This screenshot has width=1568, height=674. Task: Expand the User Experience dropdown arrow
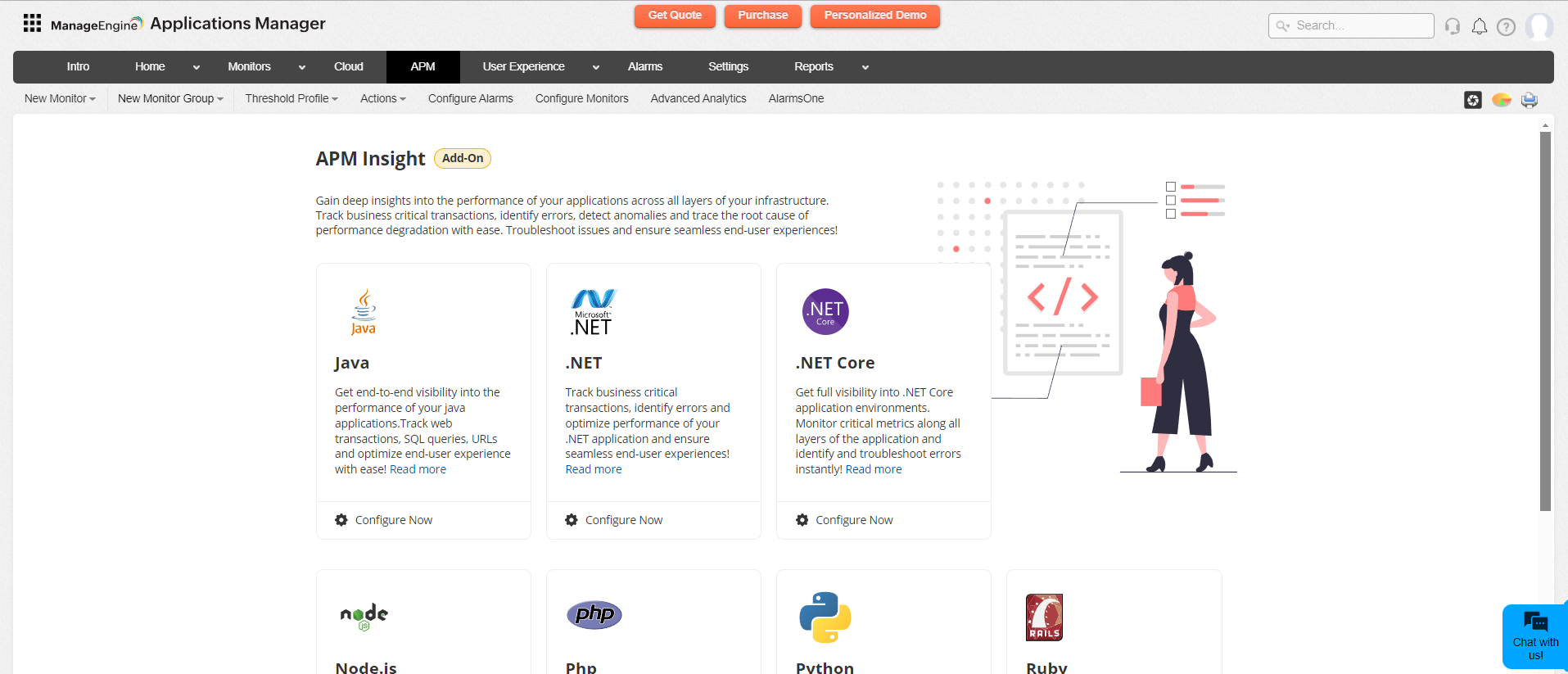tap(596, 68)
